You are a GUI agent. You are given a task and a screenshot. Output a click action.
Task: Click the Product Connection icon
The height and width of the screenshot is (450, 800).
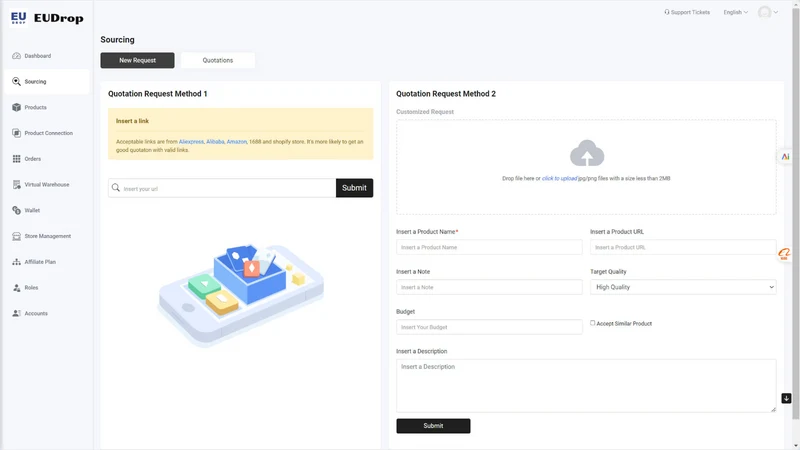[x=16, y=133]
